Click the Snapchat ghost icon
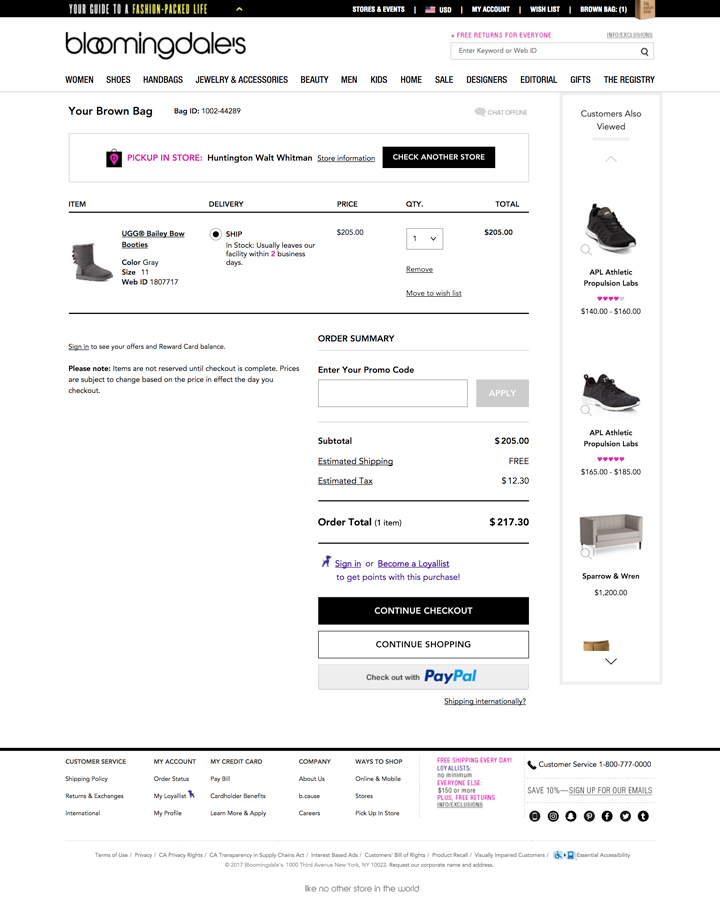The image size is (720, 915). click(571, 816)
